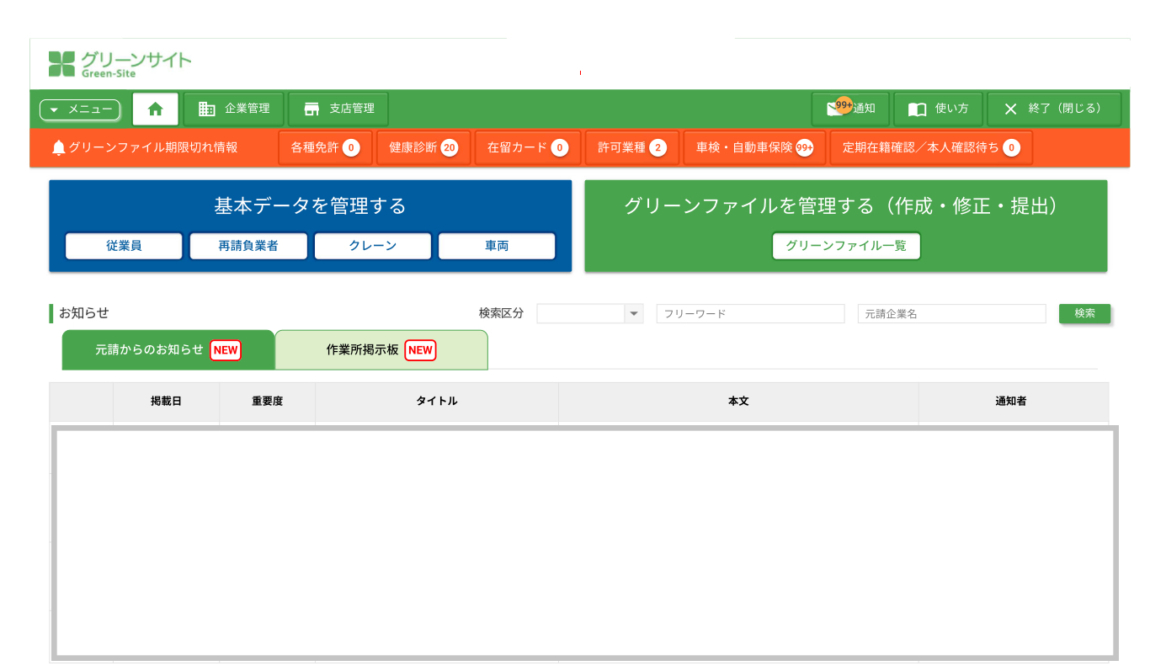
Task: Open 企業管理 company management
Action: pyautogui.click(x=234, y=109)
